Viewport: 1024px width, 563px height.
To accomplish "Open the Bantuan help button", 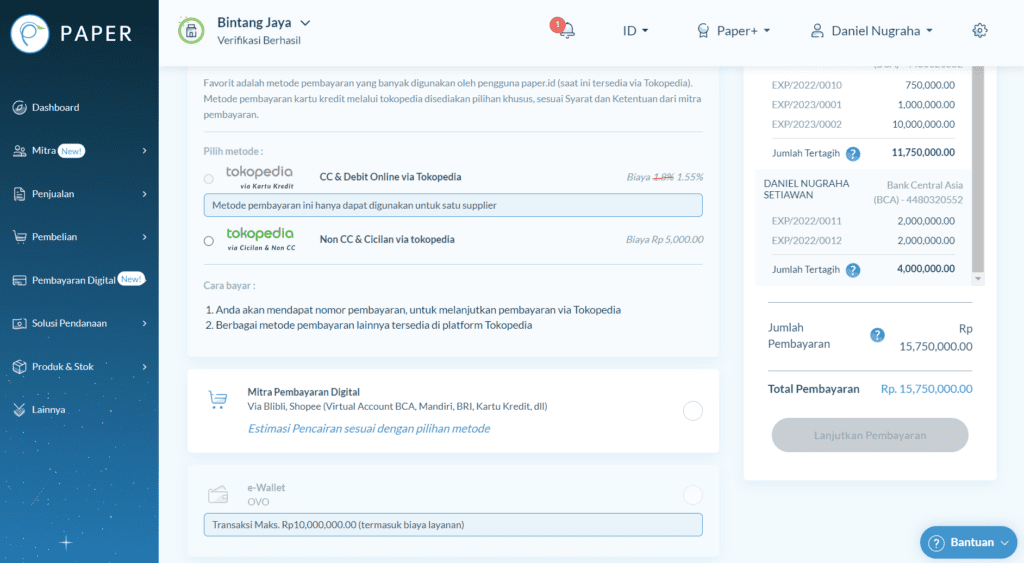I will 968,542.
